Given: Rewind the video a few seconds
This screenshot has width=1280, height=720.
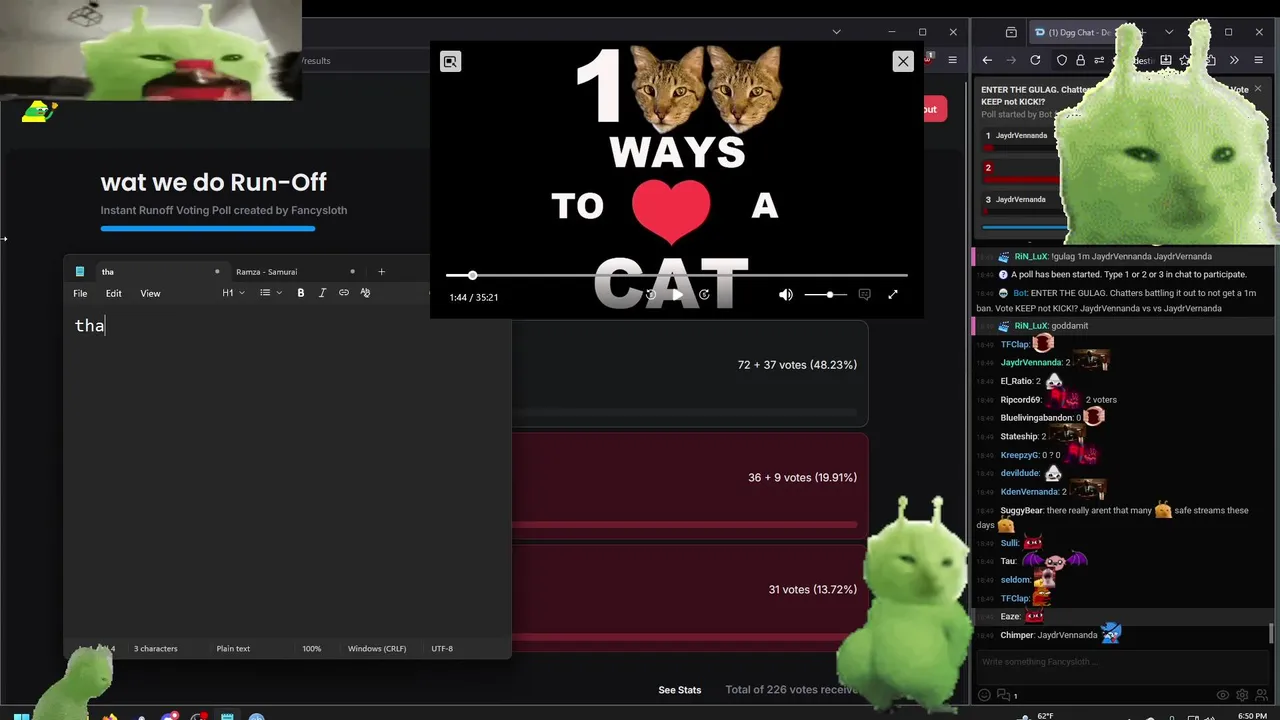Looking at the screenshot, I should click(650, 295).
